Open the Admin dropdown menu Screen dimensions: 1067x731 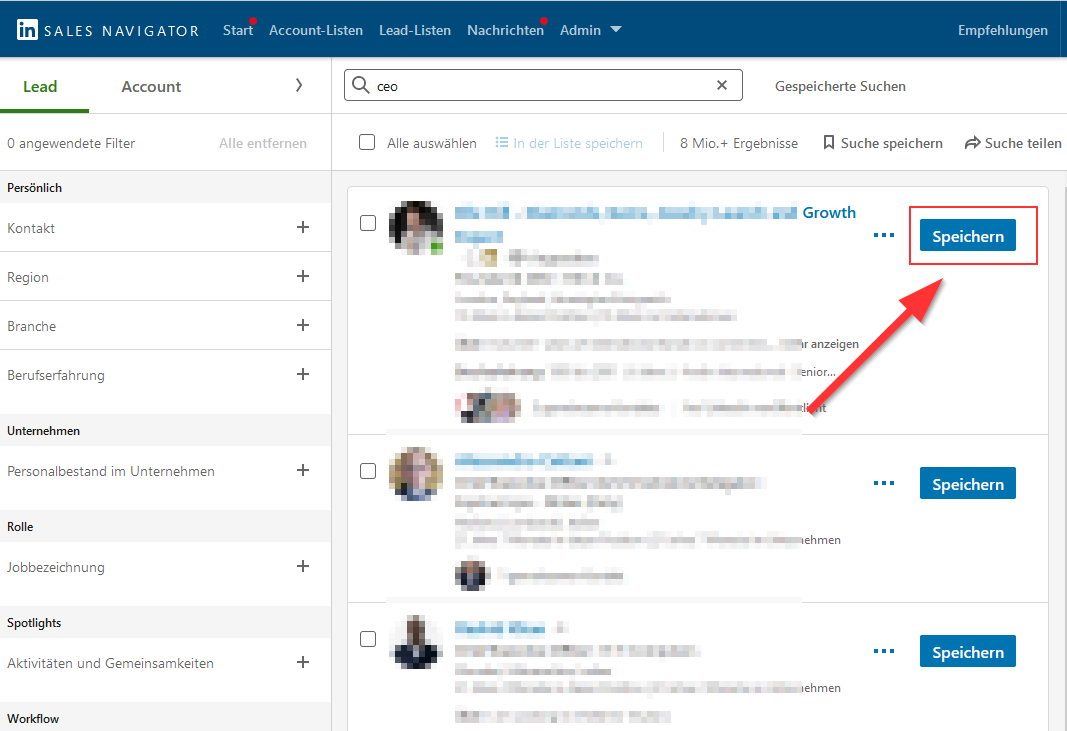coord(590,30)
